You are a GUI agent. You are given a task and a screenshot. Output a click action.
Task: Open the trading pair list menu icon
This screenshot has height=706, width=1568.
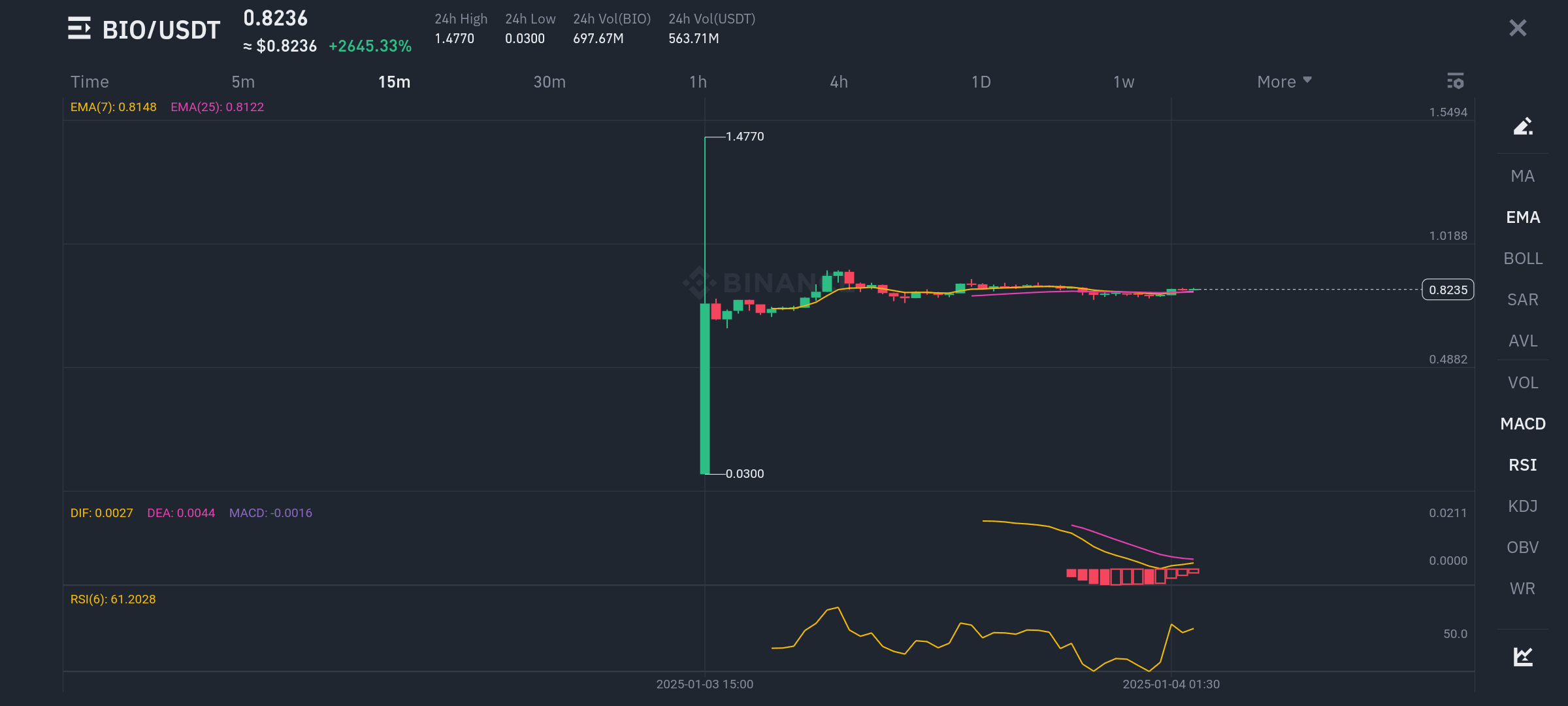(79, 28)
